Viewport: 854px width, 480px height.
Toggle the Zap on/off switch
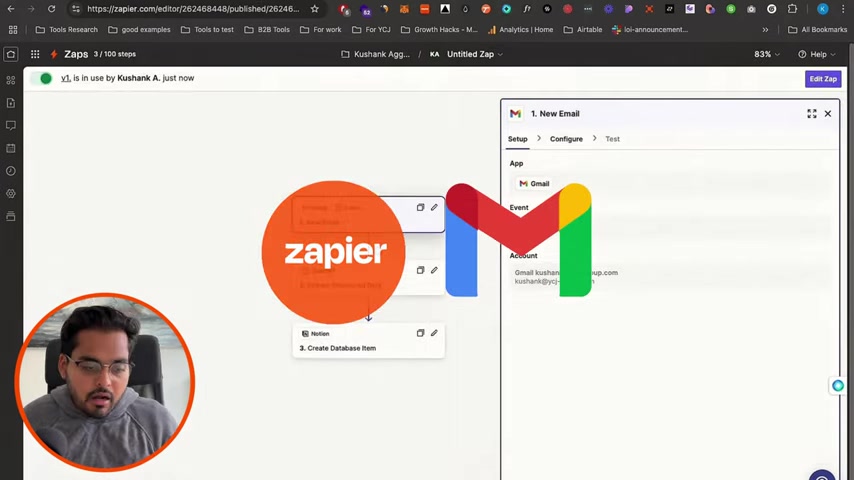[x=41, y=78]
